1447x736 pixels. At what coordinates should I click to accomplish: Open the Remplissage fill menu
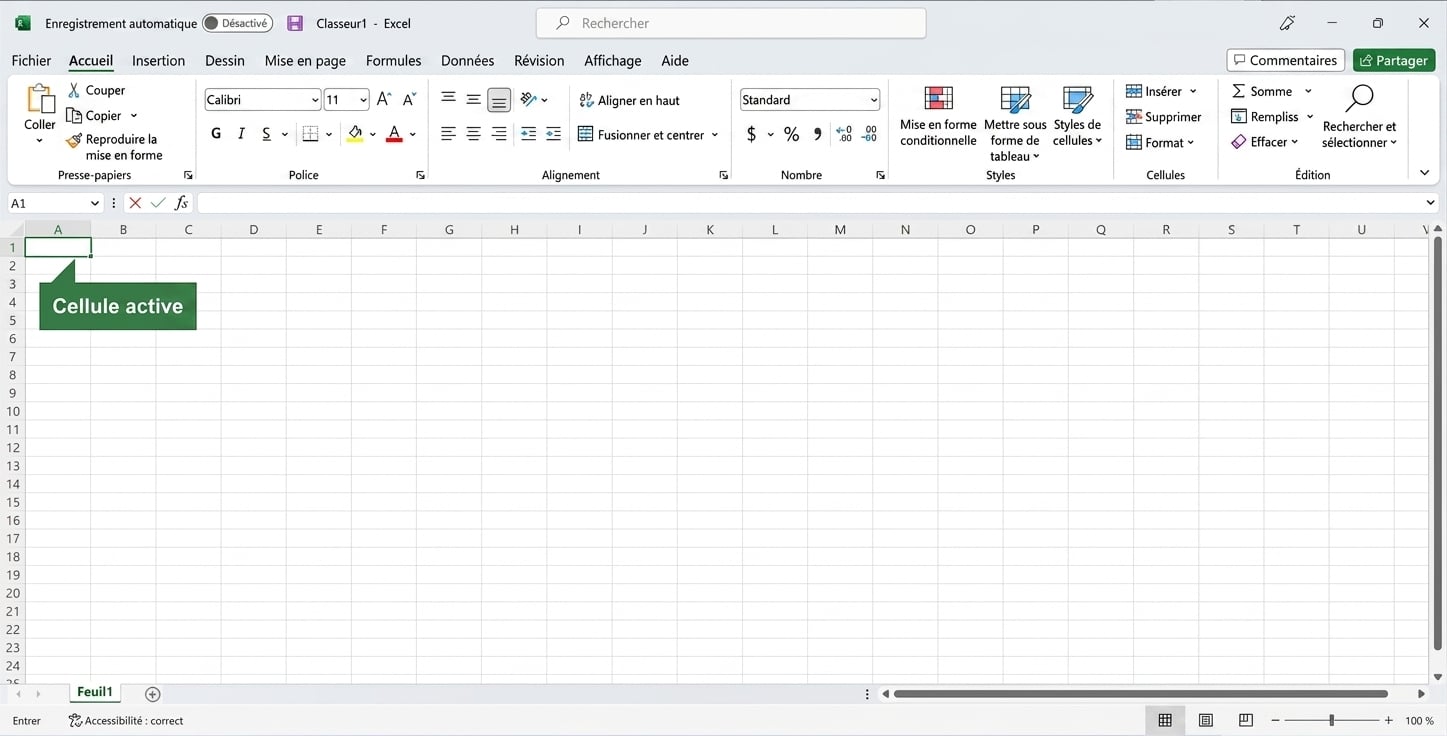(x=1272, y=117)
